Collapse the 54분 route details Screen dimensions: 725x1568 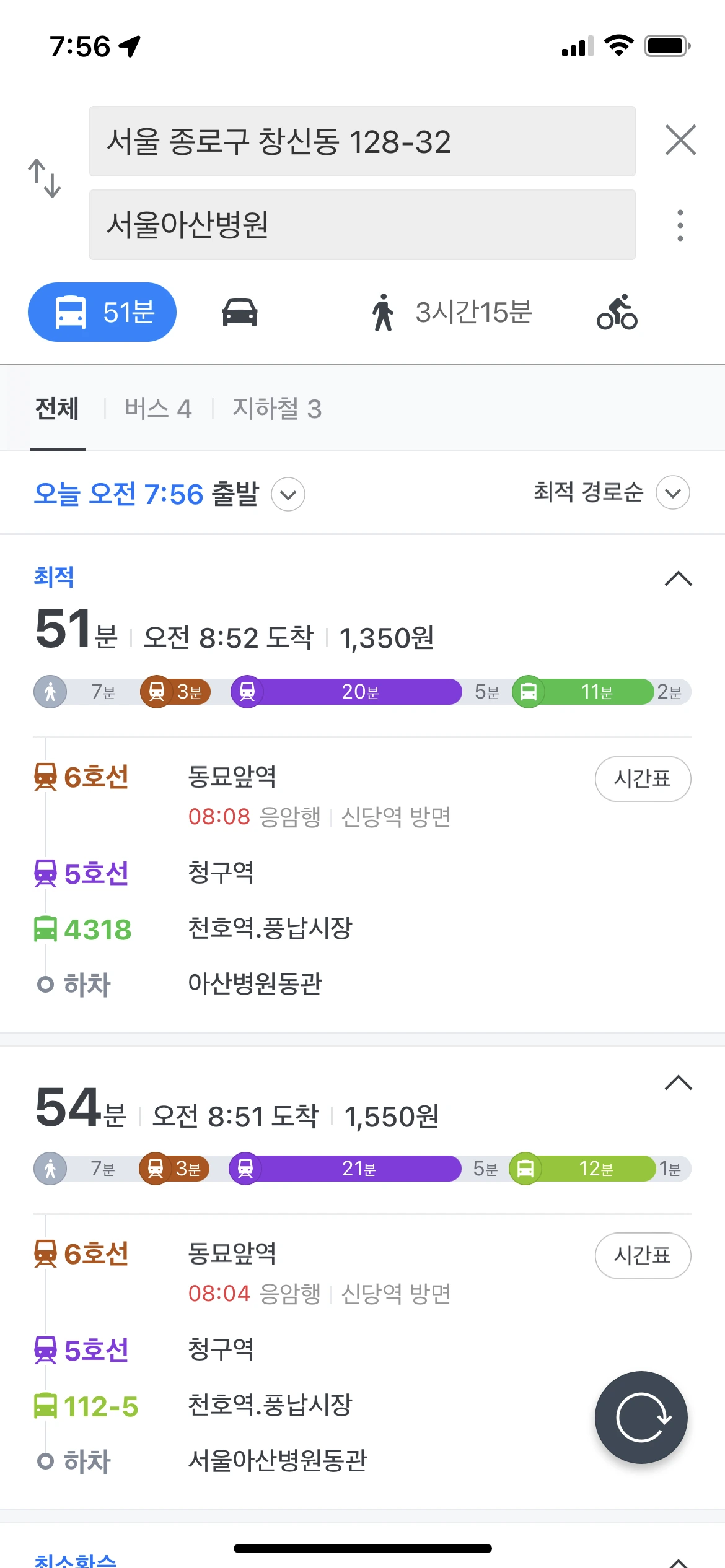coord(678,1082)
